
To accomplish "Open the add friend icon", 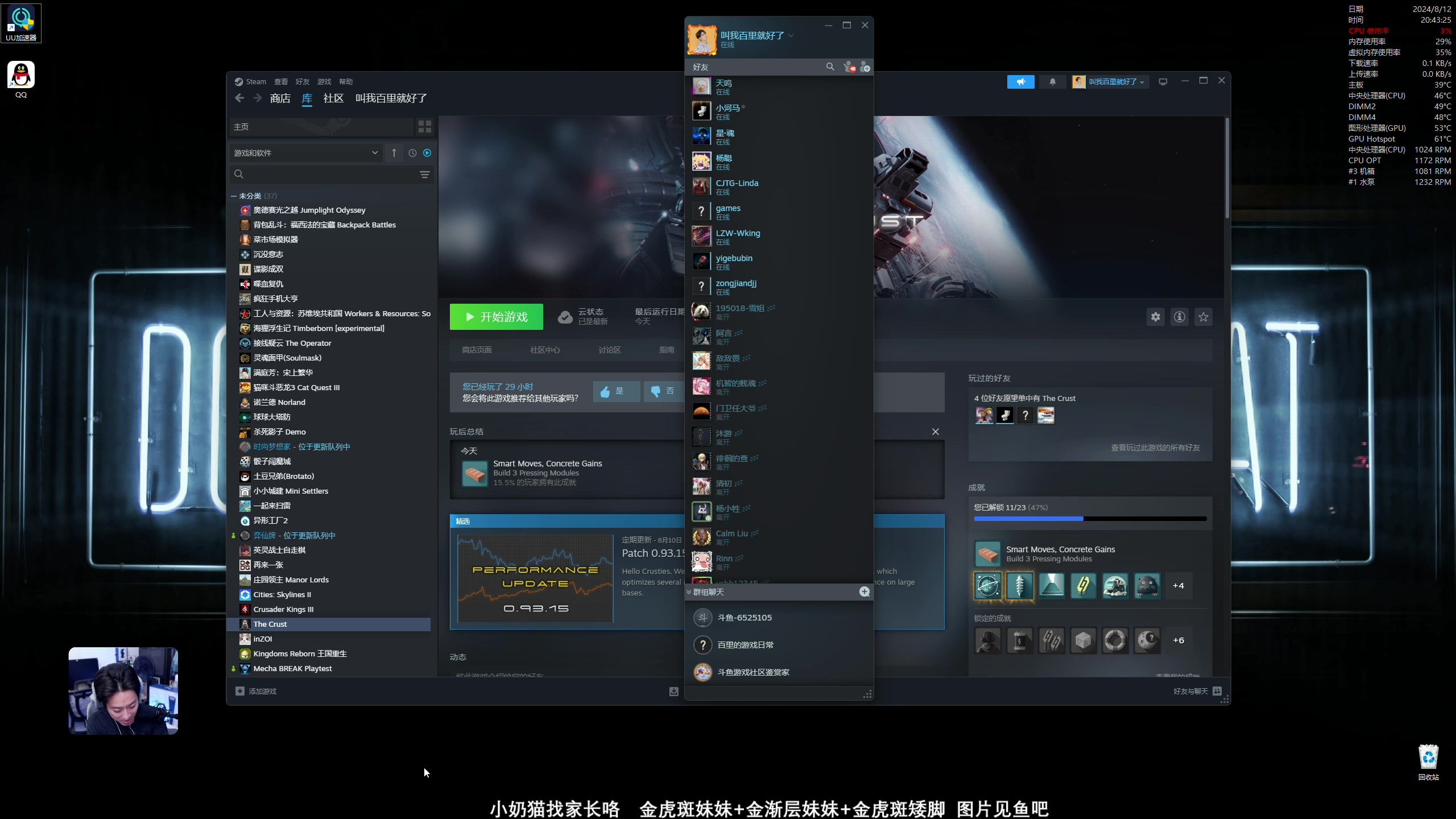I will coord(866,67).
